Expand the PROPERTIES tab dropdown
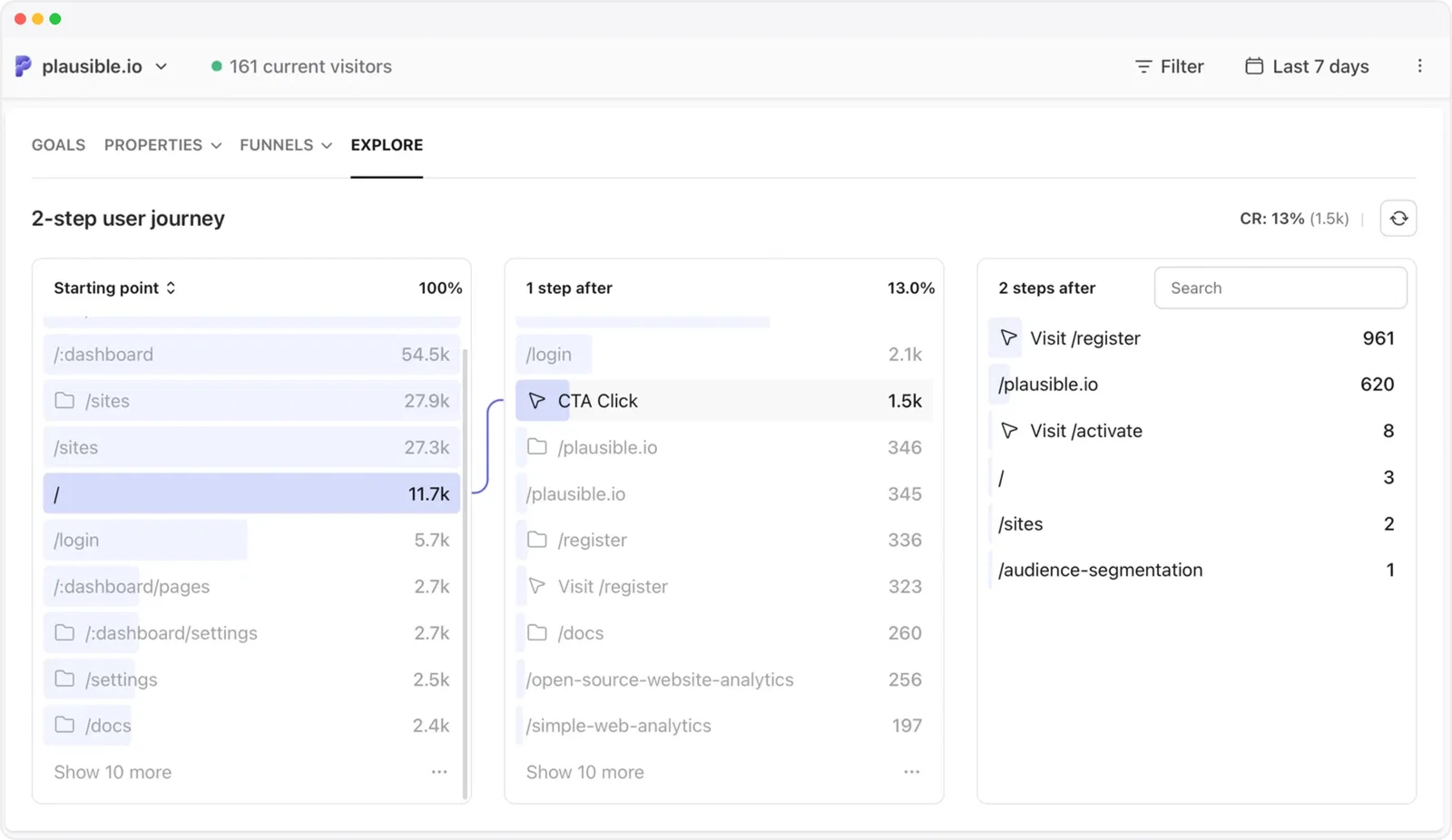This screenshot has height=840, width=1452. click(162, 145)
